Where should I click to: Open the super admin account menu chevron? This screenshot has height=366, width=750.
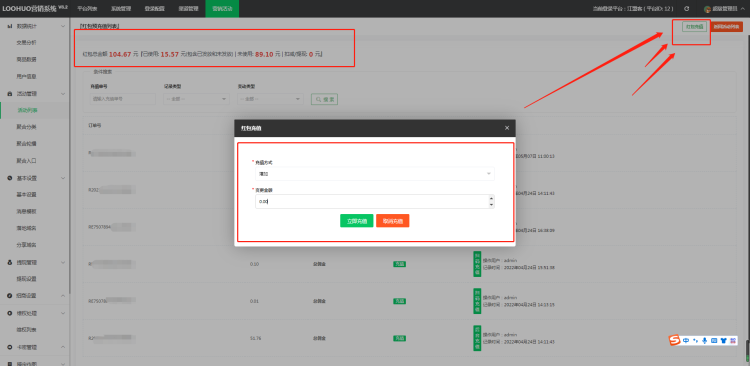742,9
